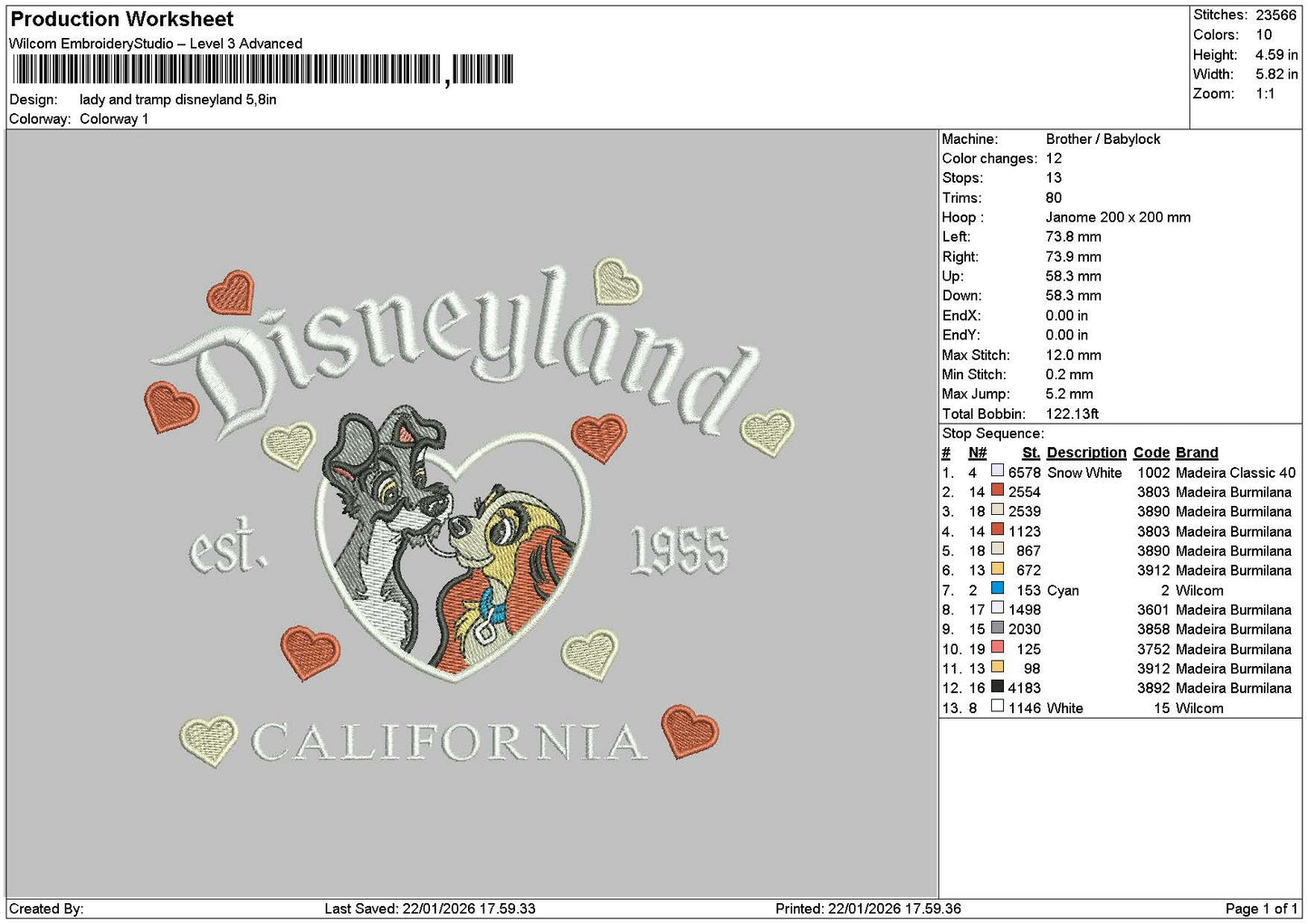Select the Up value 58.3 mm
The height and width of the screenshot is (924, 1308).
tap(1074, 276)
